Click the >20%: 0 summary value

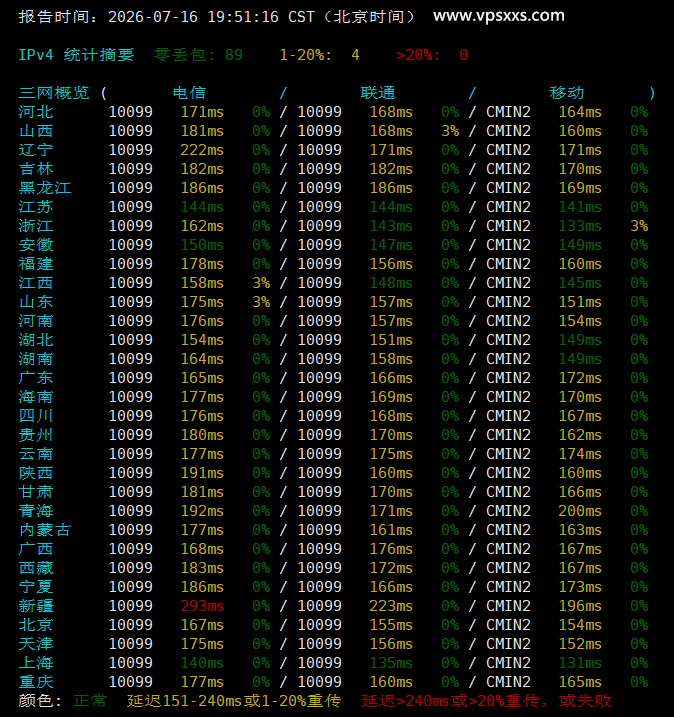coord(432,55)
